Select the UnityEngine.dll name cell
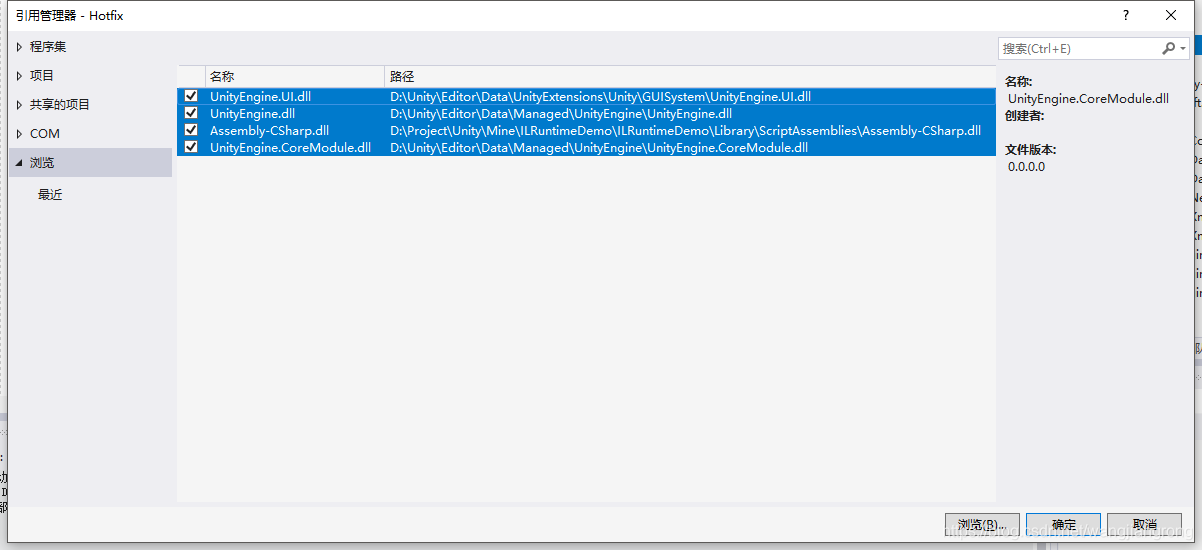The image size is (1202, 550). coord(252,114)
